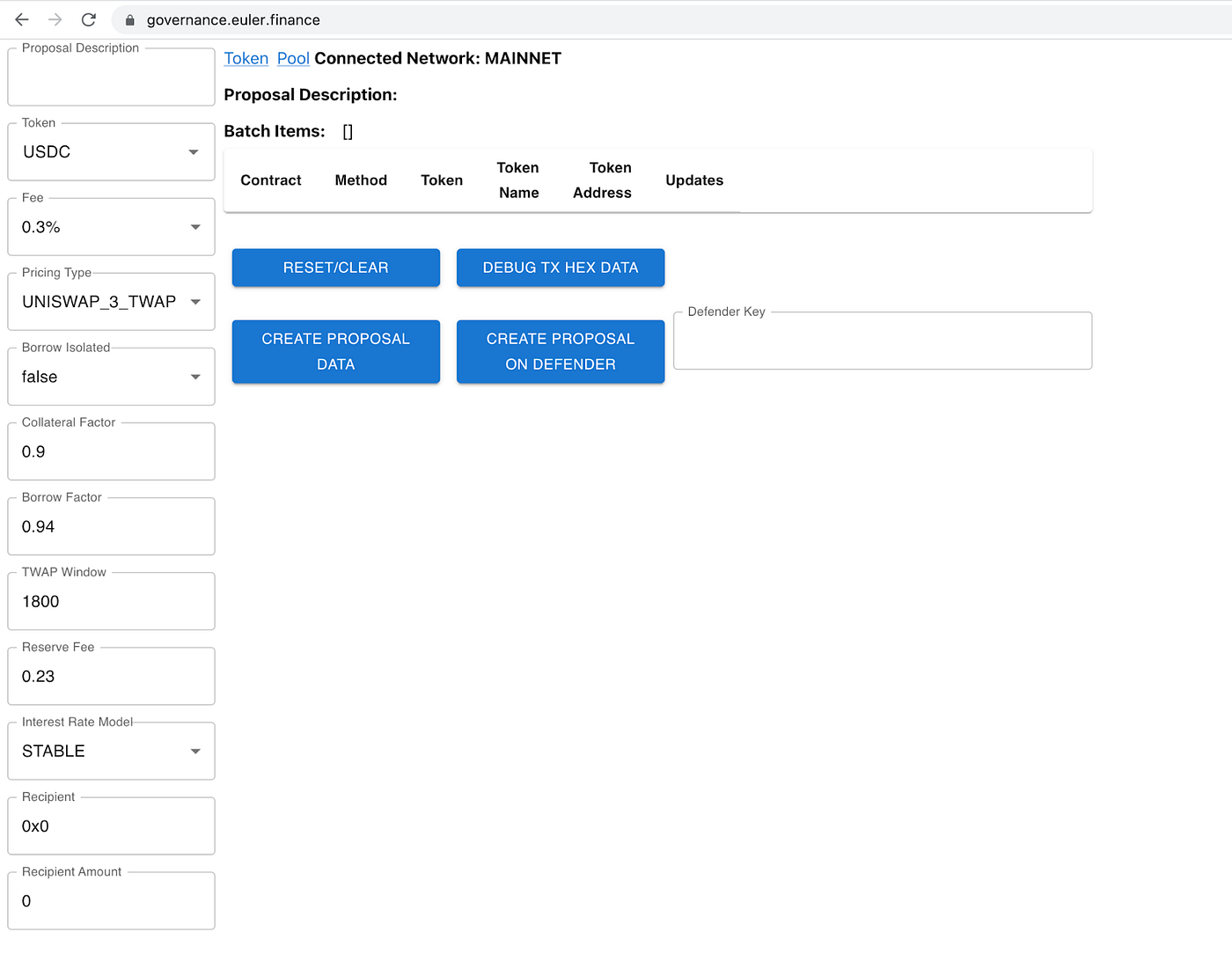Open the Pricing Type dropdown

tap(111, 302)
